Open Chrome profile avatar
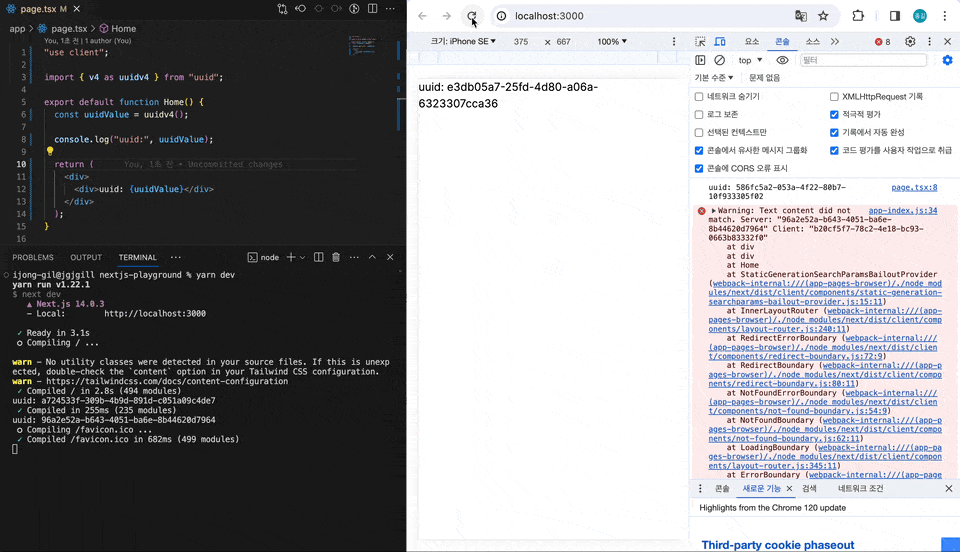The image size is (960, 552). (920, 16)
